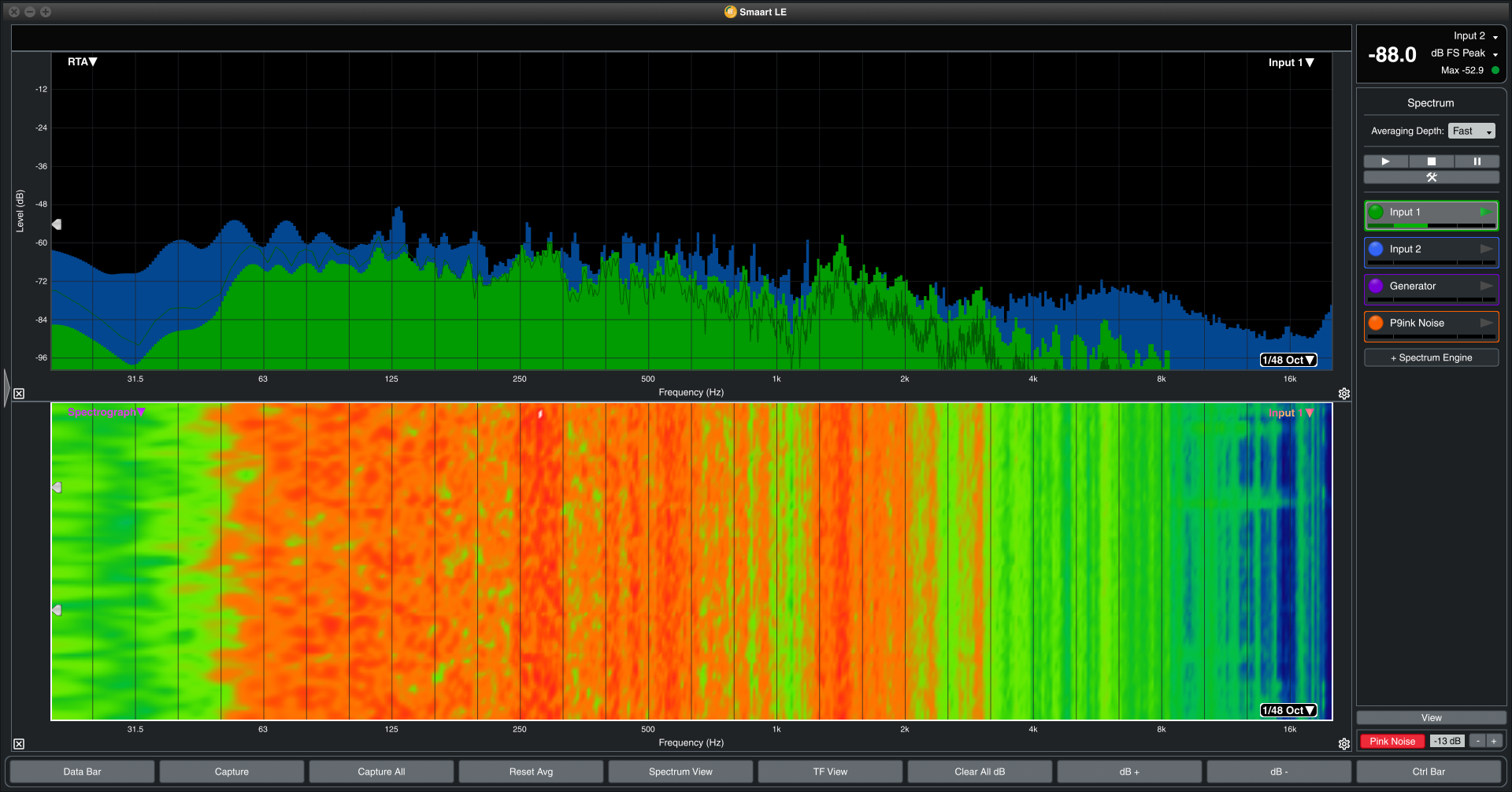
Task: Select the Input 2 engine row
Action: click(x=1431, y=252)
